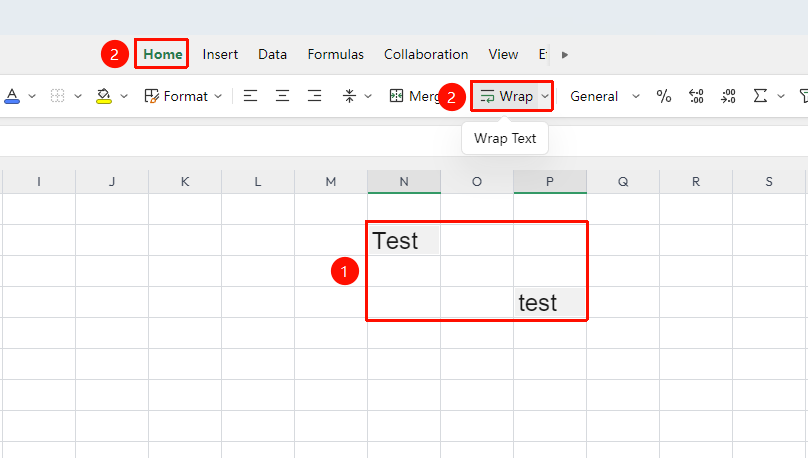Center align text horizontally
Viewport: 808px width, 458px height.
coord(282,96)
